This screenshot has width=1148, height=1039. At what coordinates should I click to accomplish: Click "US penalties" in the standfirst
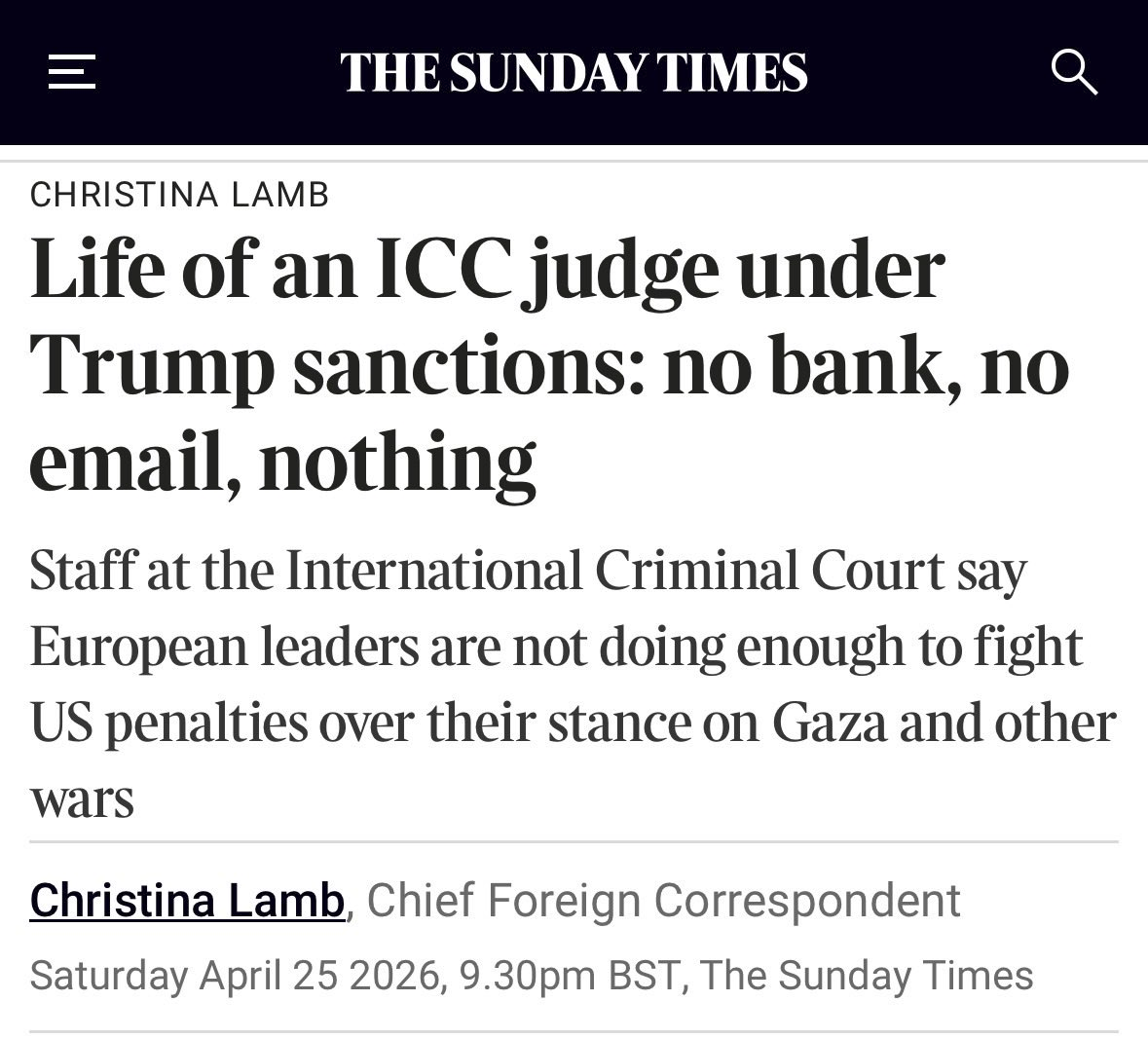(176, 723)
